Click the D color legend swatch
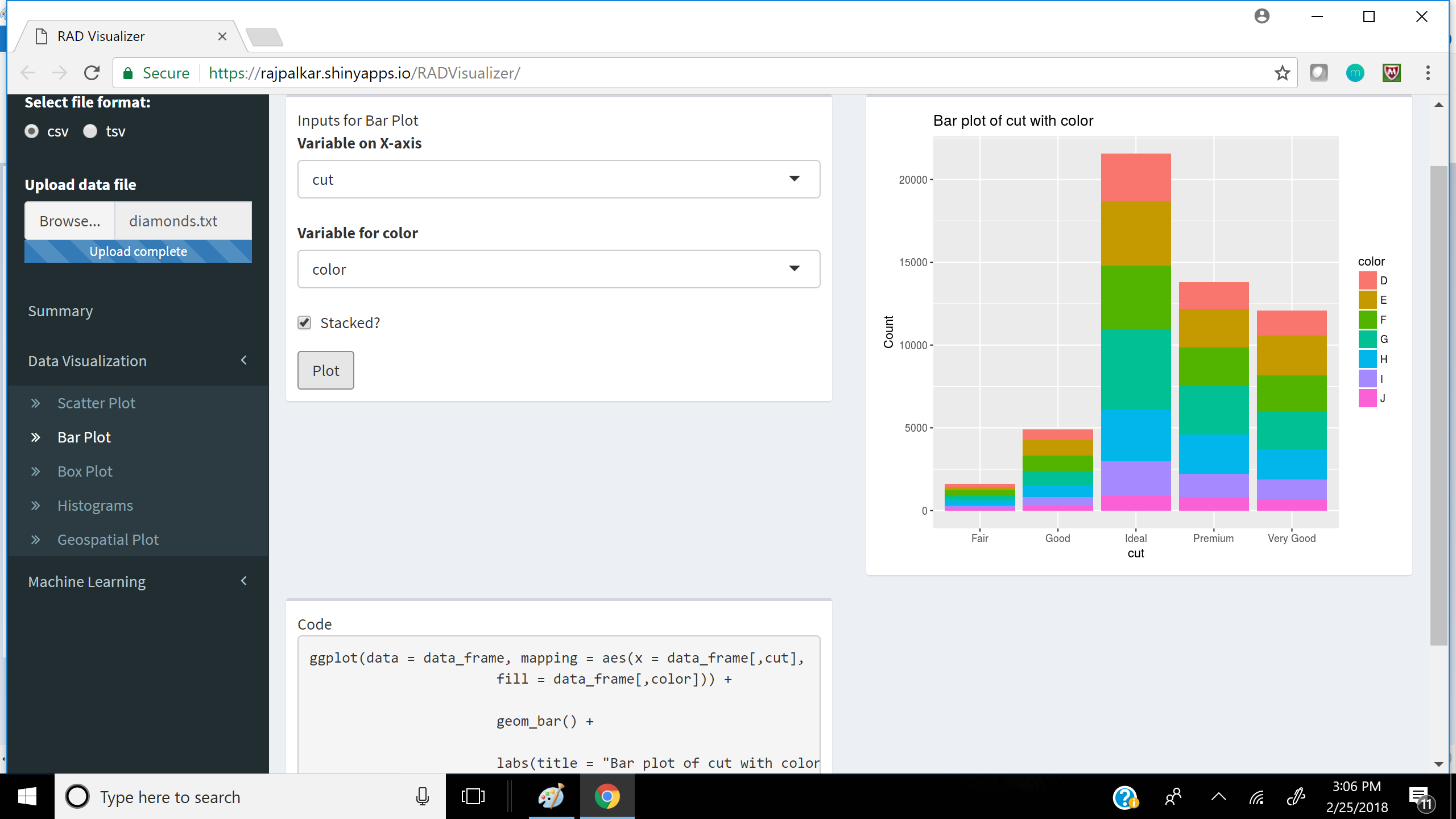The image size is (1456, 819). pos(1367,280)
